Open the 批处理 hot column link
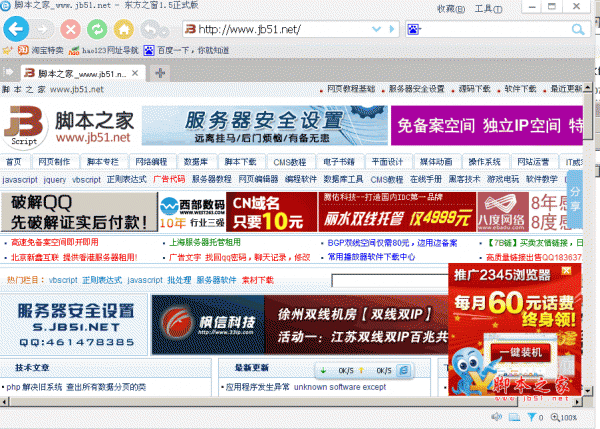This screenshot has height=429, width=600. pyautogui.click(x=179, y=280)
